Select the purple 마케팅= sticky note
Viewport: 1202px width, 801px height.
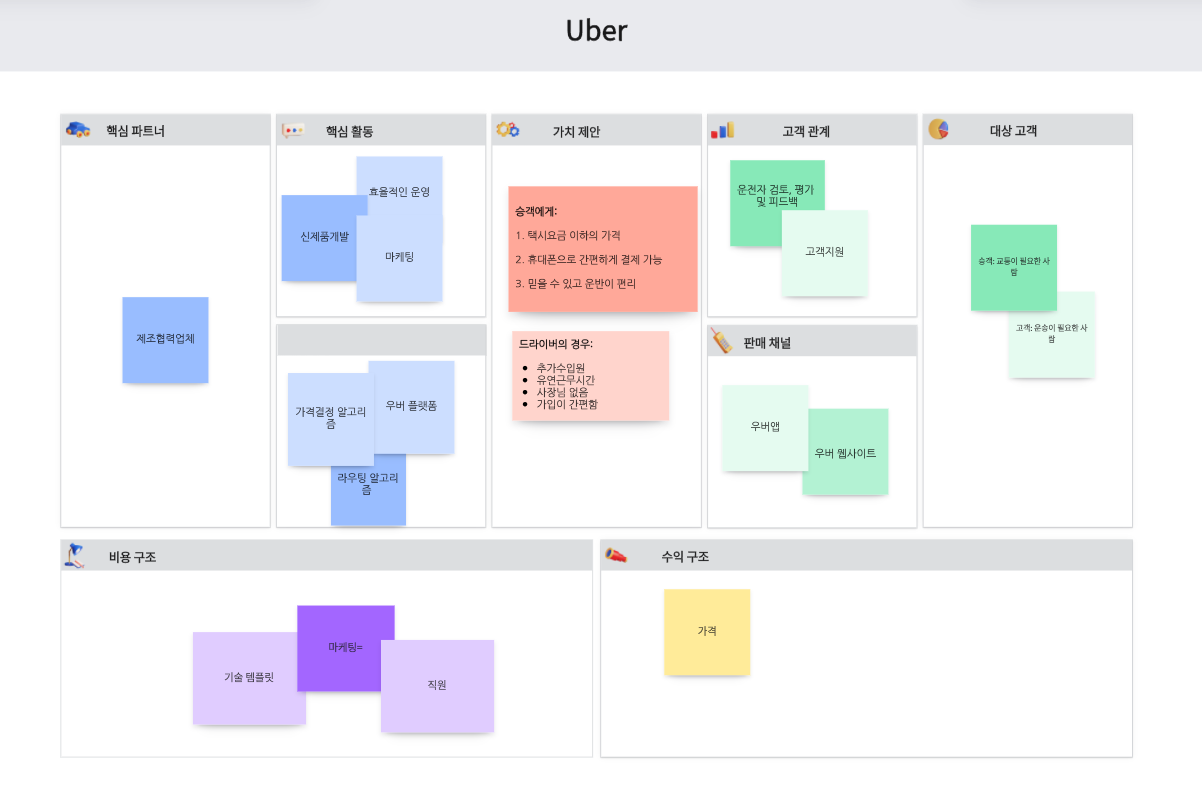[346, 648]
